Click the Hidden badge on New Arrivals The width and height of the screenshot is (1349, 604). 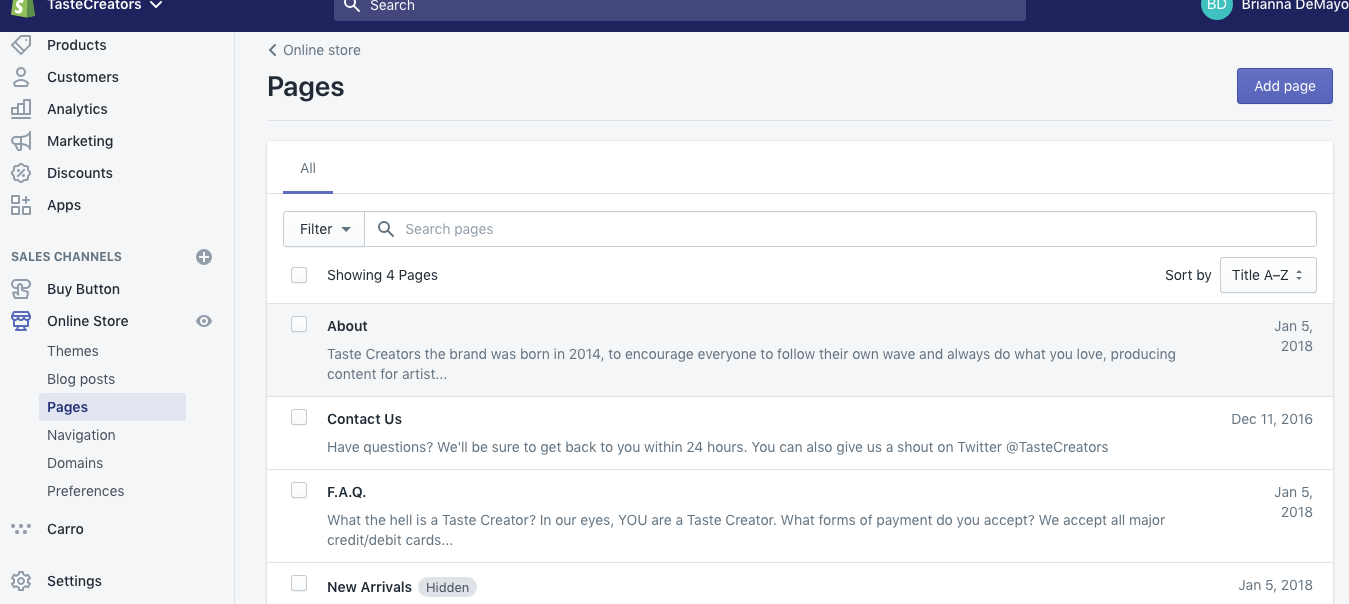[x=447, y=587]
